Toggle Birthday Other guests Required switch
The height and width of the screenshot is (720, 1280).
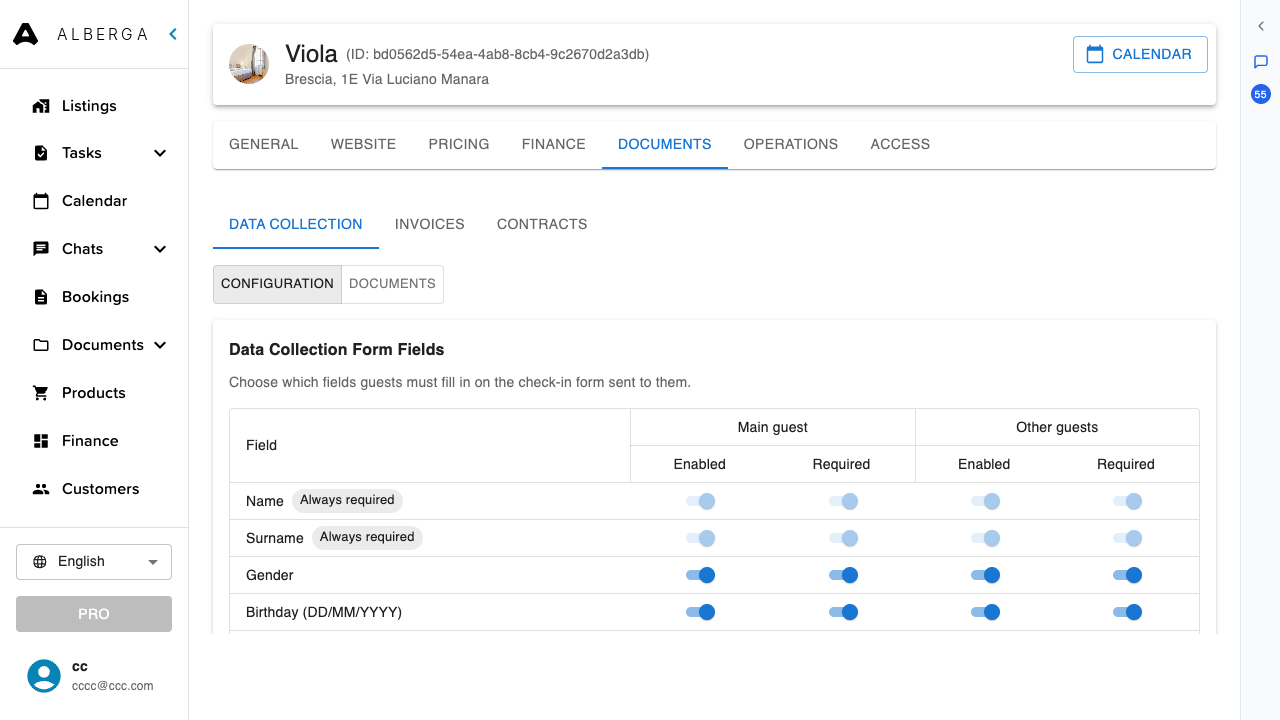(x=1127, y=612)
